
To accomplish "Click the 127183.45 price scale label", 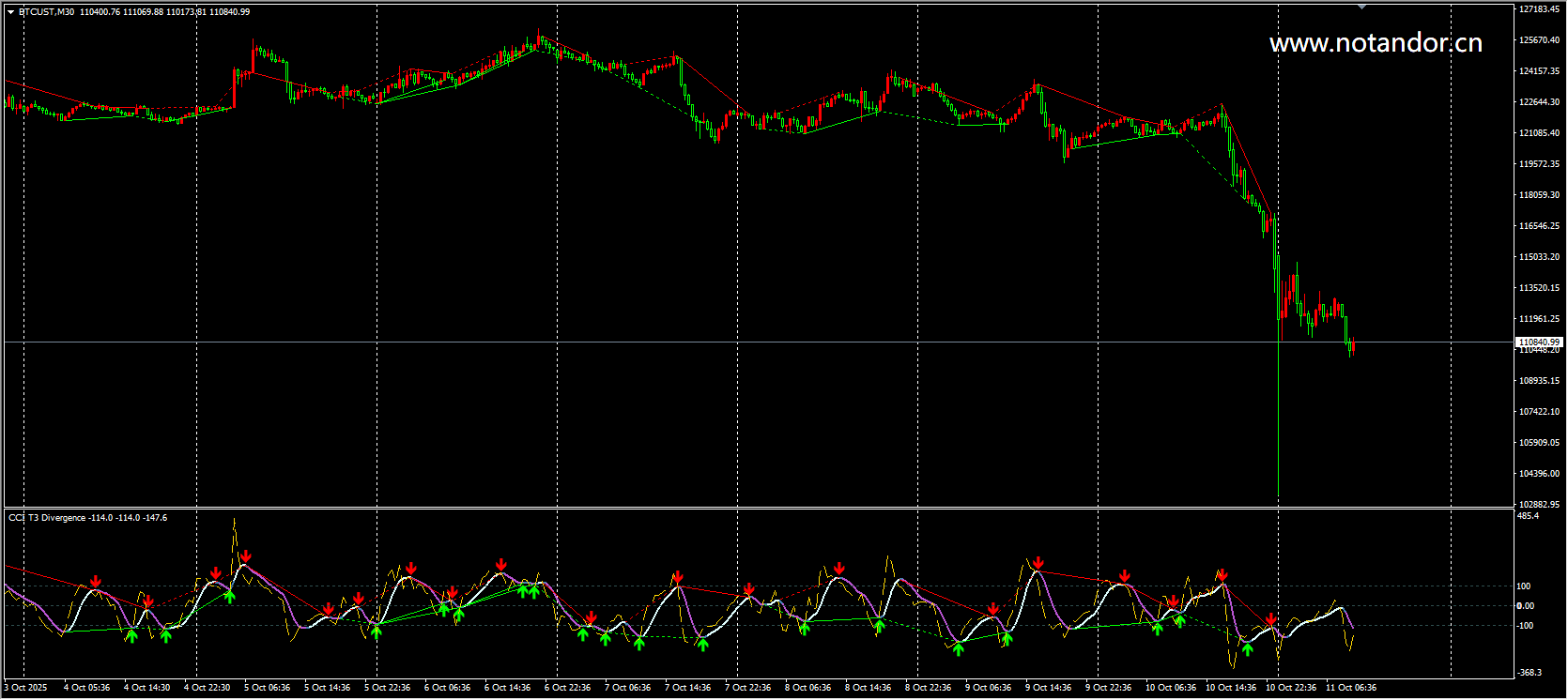I will pyautogui.click(x=1539, y=9).
